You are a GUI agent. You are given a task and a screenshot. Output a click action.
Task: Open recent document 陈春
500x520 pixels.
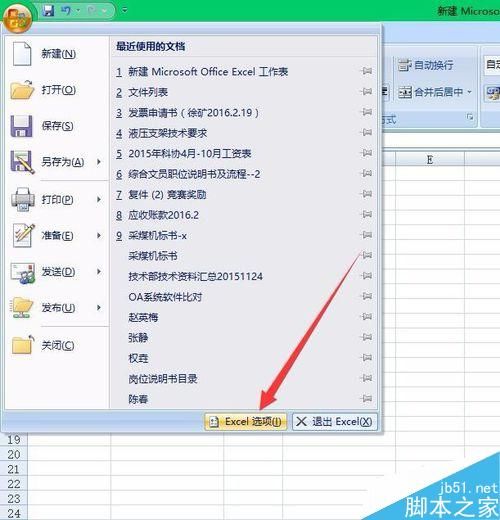point(138,399)
